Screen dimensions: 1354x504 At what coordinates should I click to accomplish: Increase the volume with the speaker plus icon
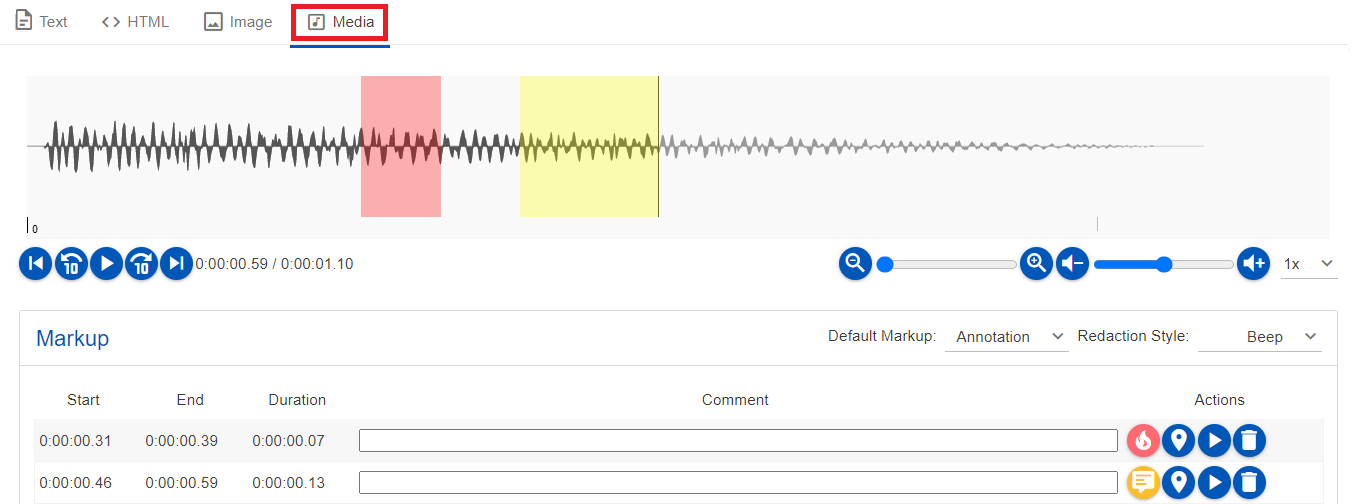(1254, 264)
